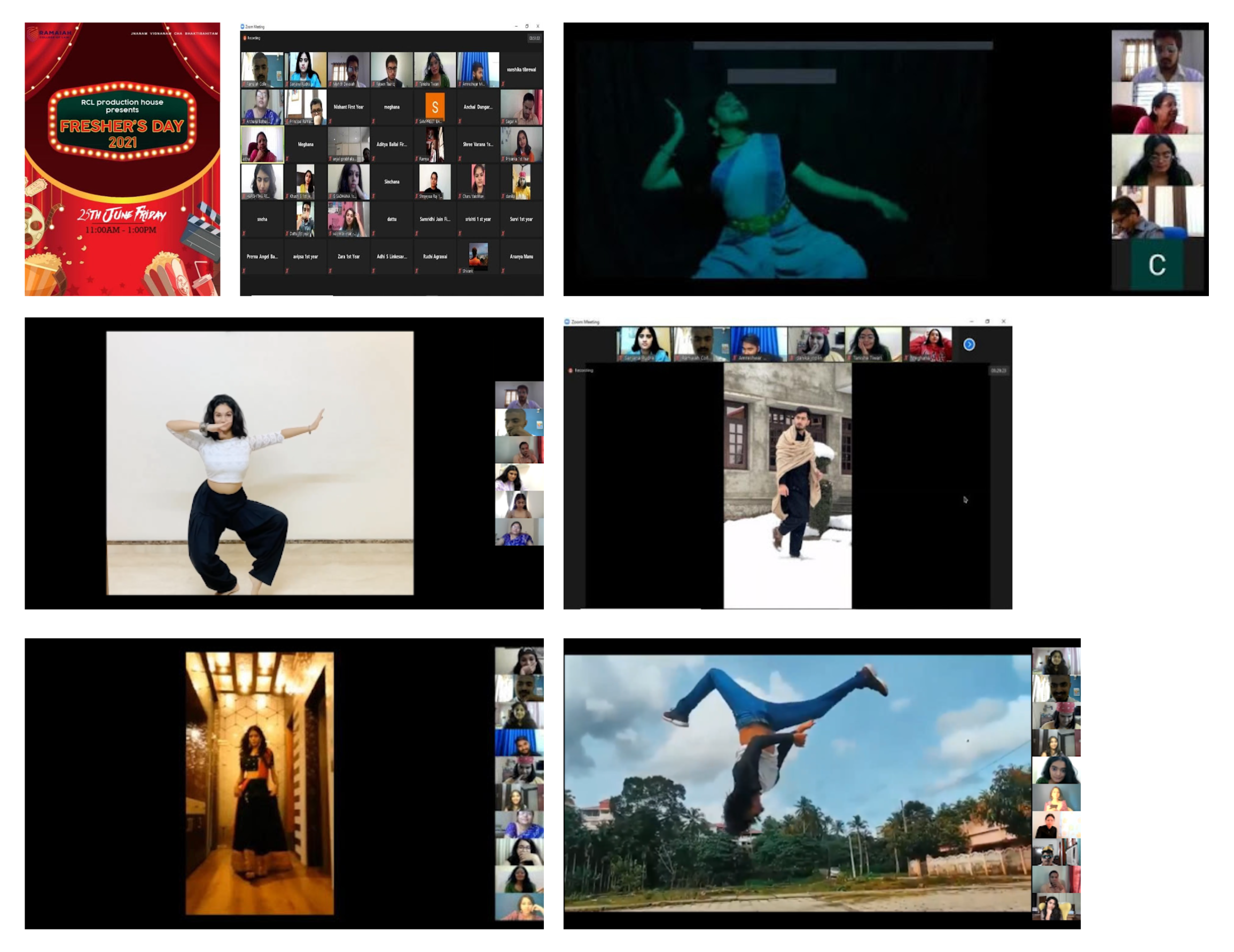Screen dimensions: 1234x952
Task: Click blue next arrow in participant strip
Action: click(x=969, y=344)
